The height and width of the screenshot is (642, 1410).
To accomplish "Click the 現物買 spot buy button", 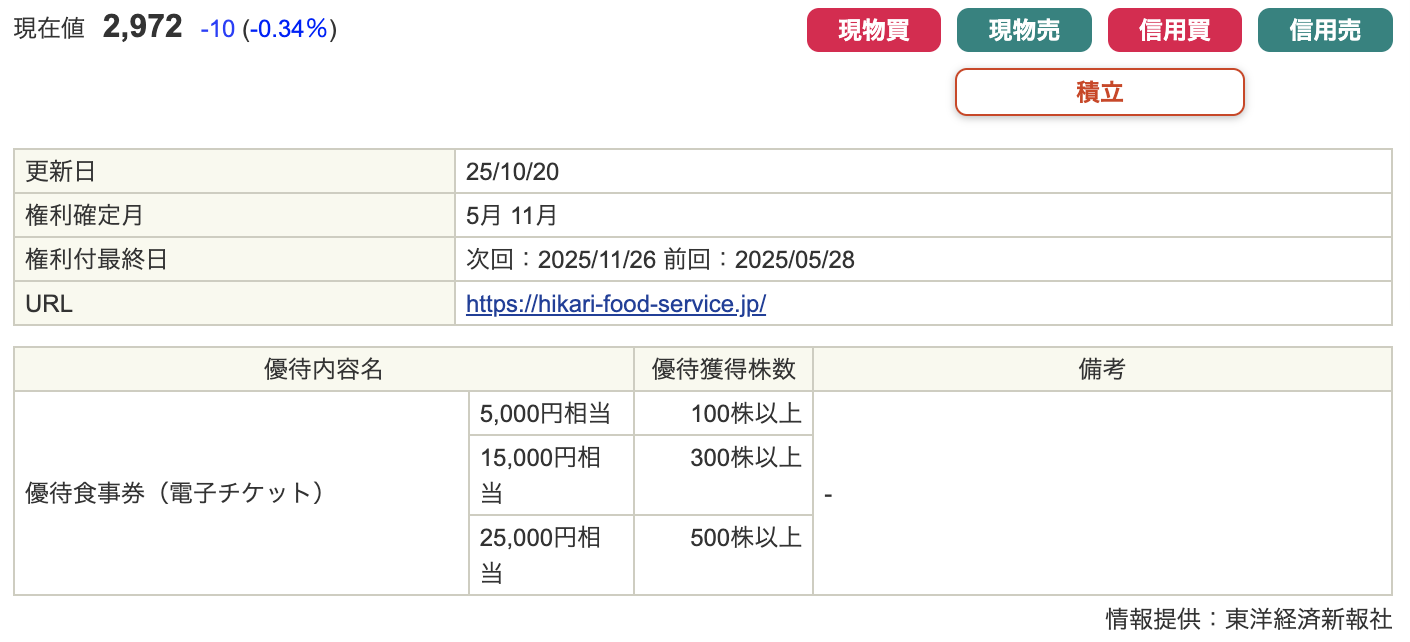I will 873,30.
